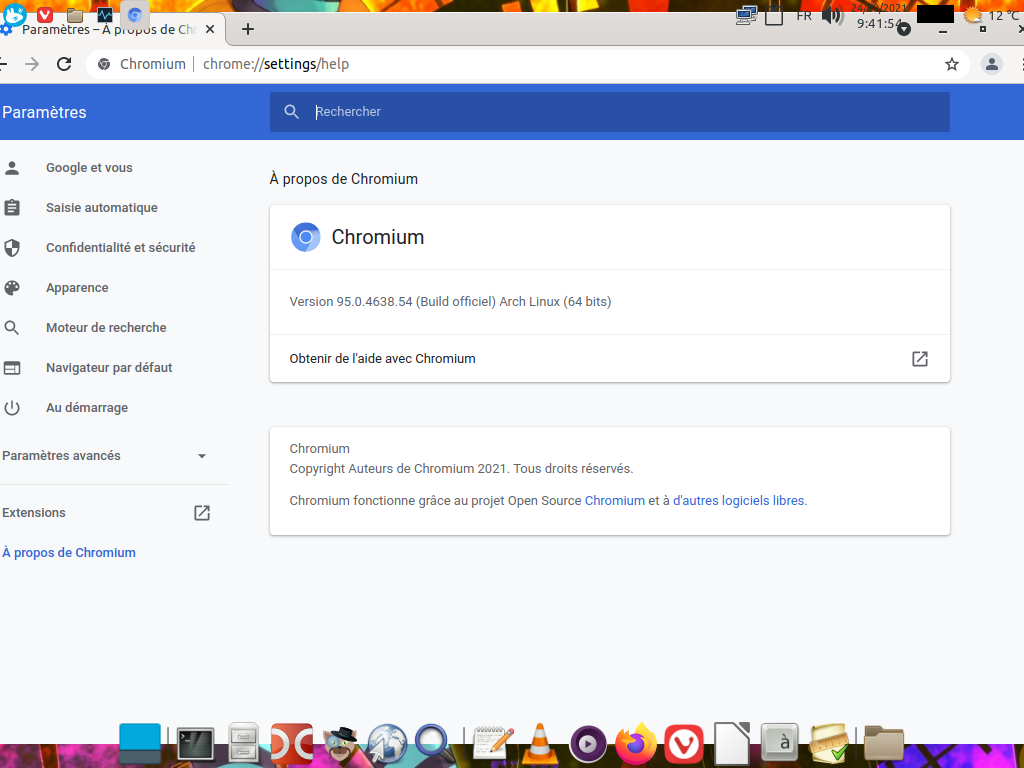
Task: Launch Firefox from the dock
Action: coord(635,743)
